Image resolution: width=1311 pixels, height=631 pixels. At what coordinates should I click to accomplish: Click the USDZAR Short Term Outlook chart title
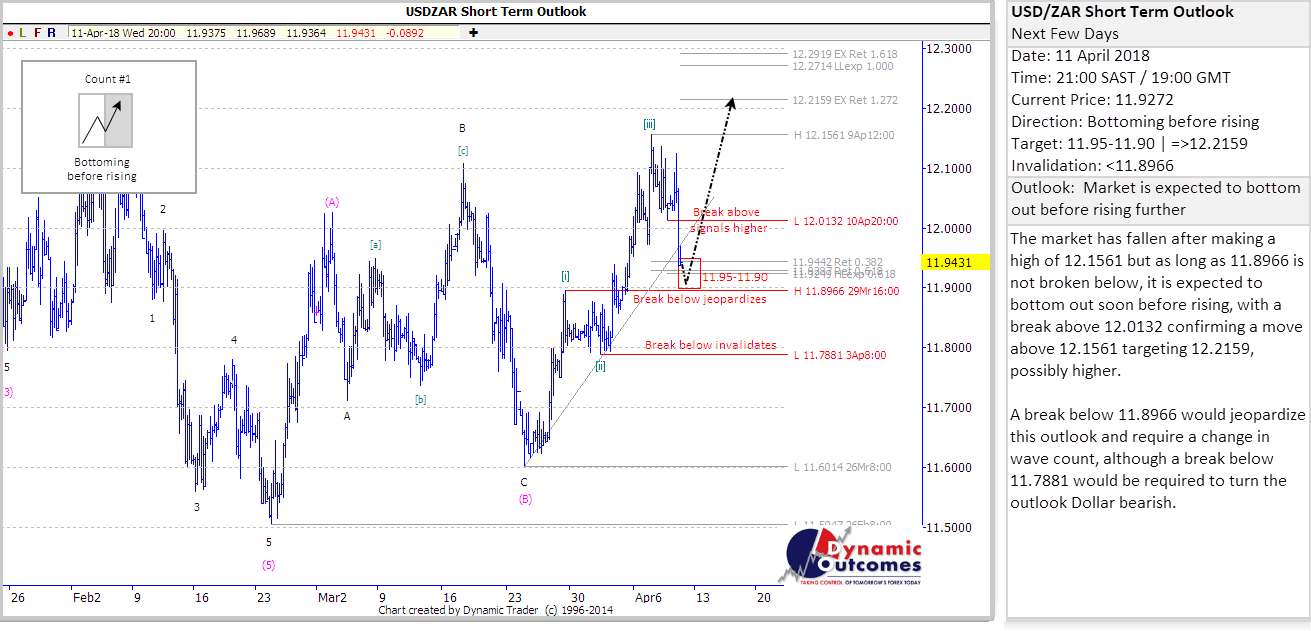click(x=496, y=12)
